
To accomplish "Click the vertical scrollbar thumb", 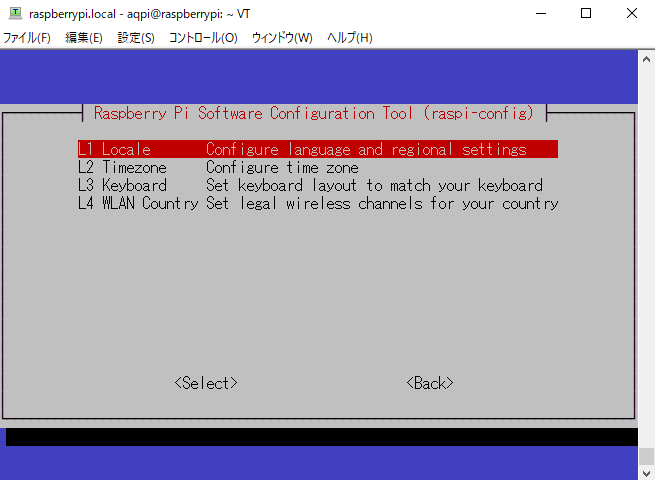I will tap(646, 457).
